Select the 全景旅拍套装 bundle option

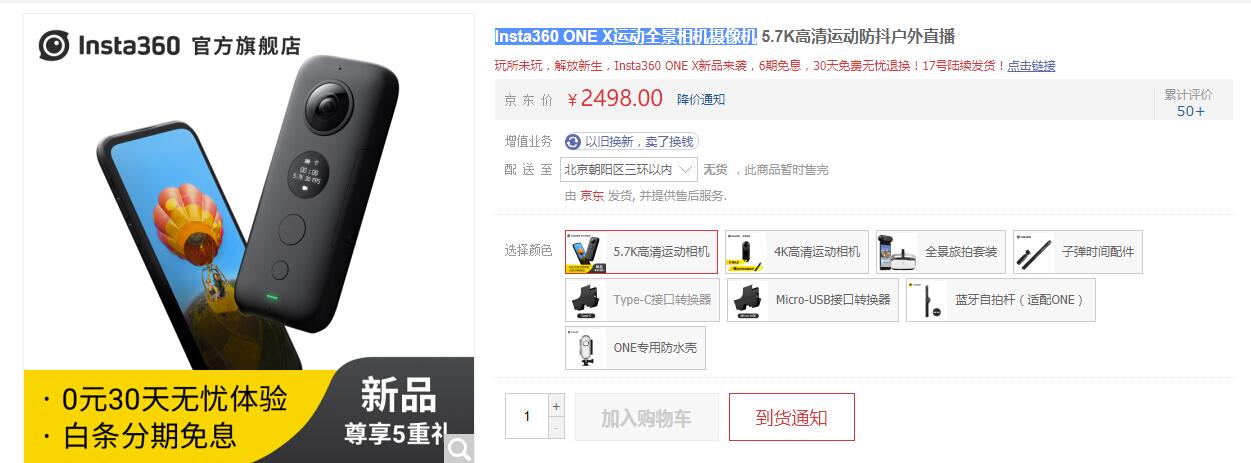[x=941, y=252]
